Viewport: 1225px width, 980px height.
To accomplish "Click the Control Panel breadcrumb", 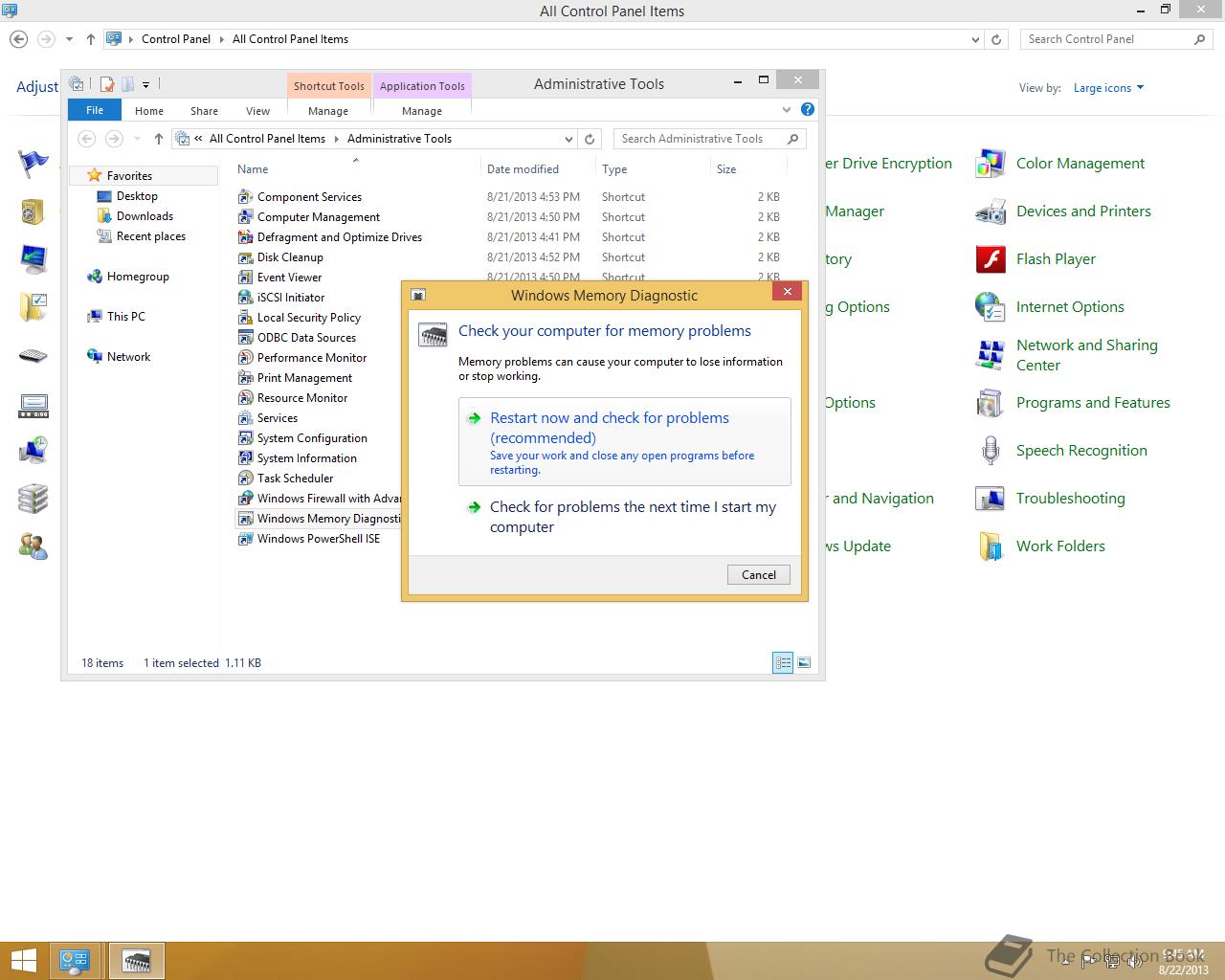I will [176, 39].
